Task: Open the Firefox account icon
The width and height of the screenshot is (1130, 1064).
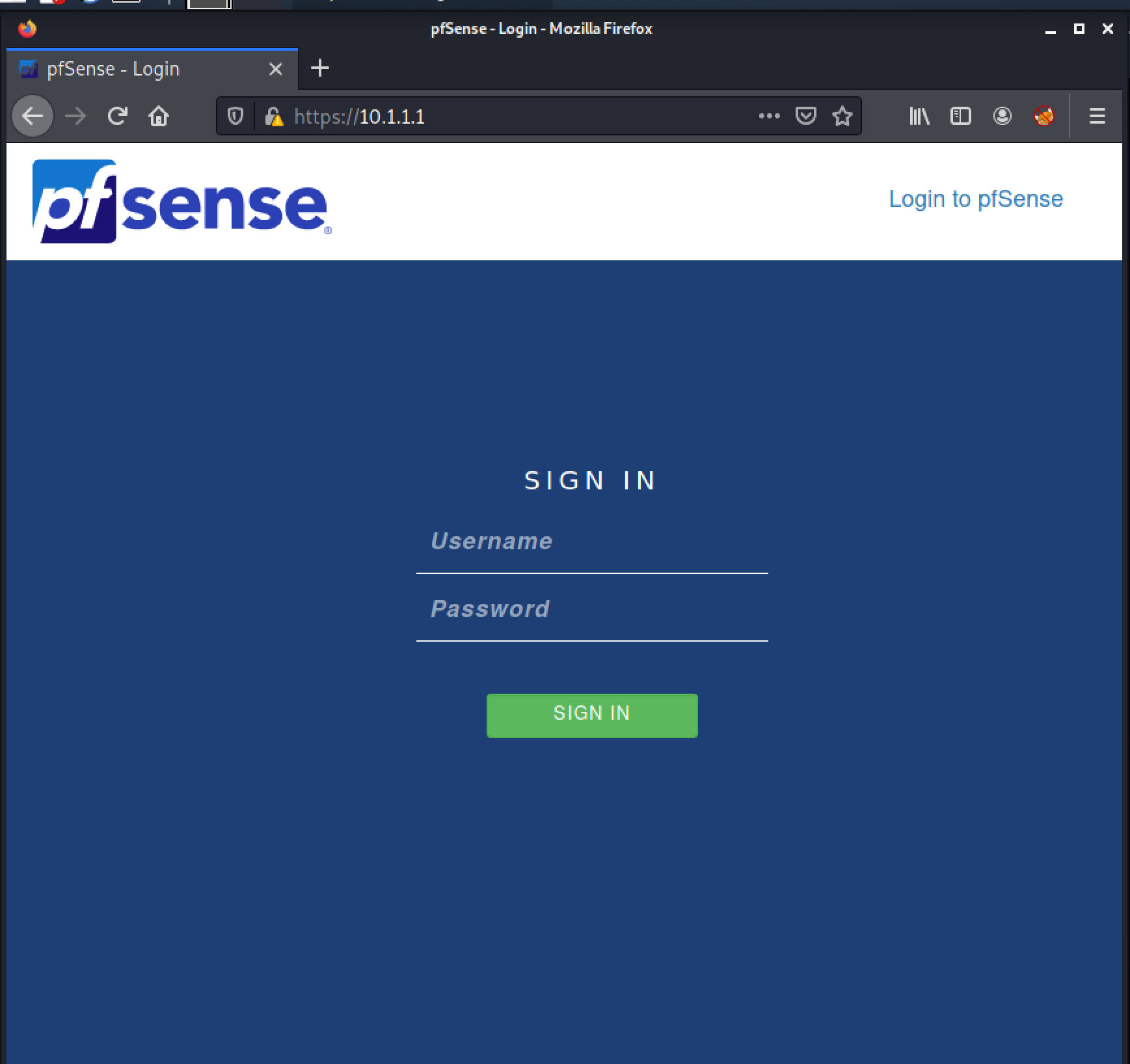Action: [1002, 116]
